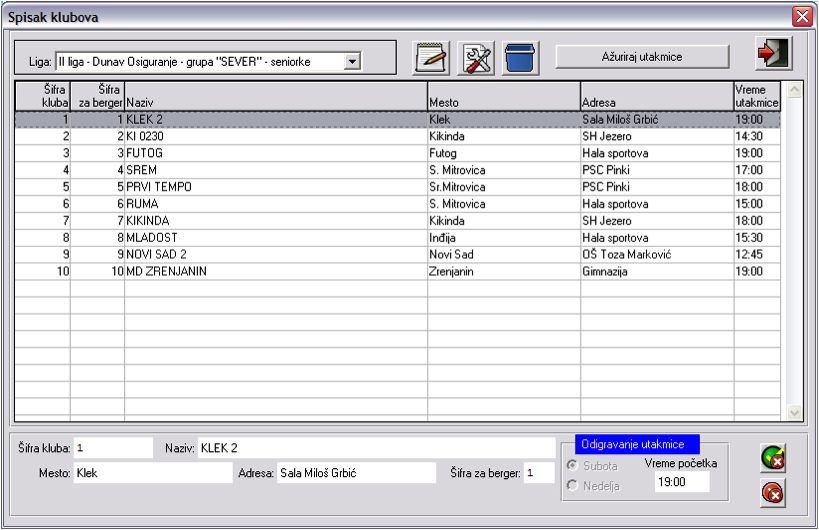The image size is (819, 530).
Task: Select the Nedelja radio button
Action: pos(573,486)
